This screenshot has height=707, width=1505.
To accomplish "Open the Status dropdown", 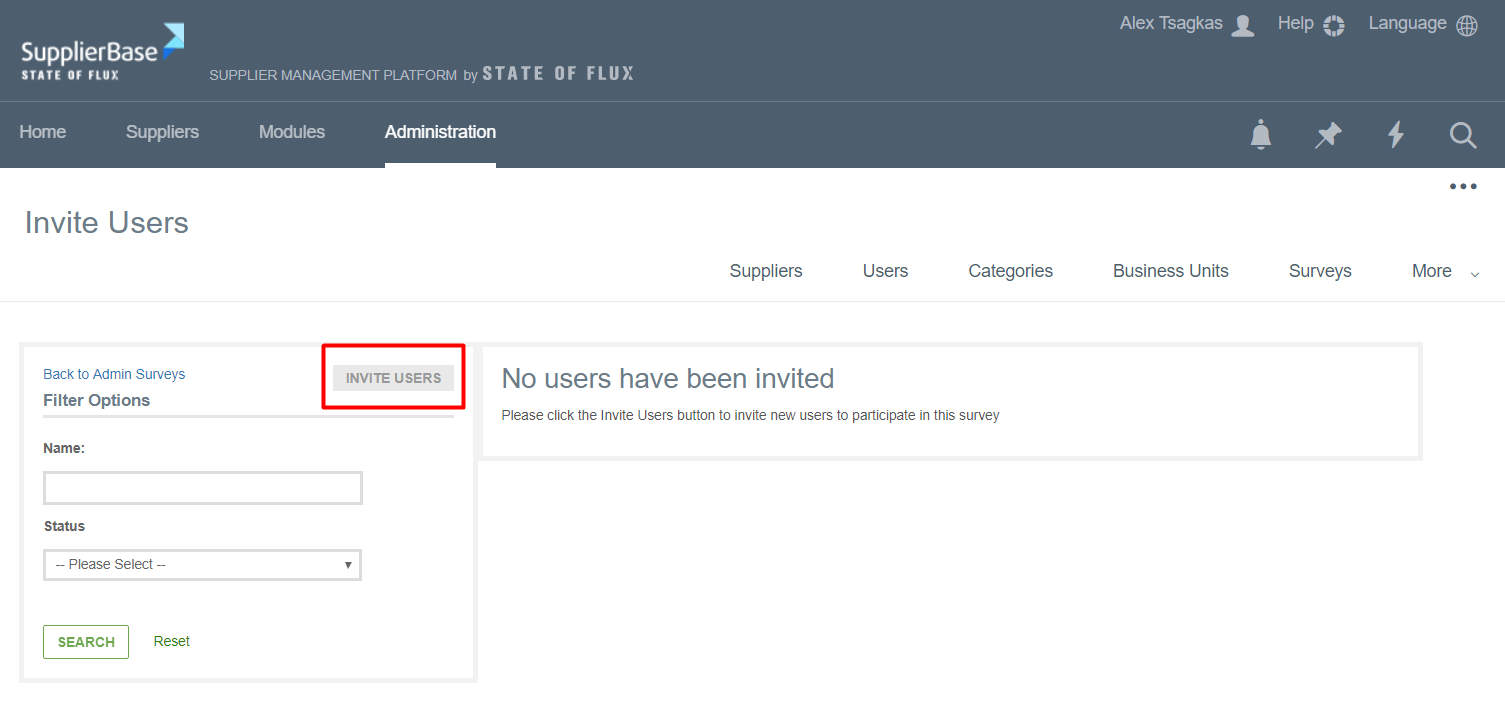I will (x=202, y=565).
